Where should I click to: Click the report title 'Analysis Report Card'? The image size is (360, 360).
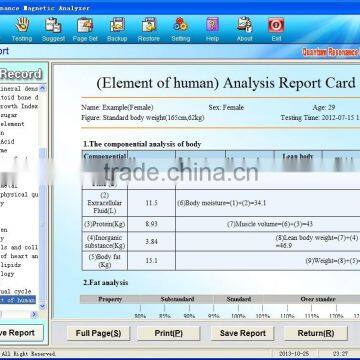289,83
